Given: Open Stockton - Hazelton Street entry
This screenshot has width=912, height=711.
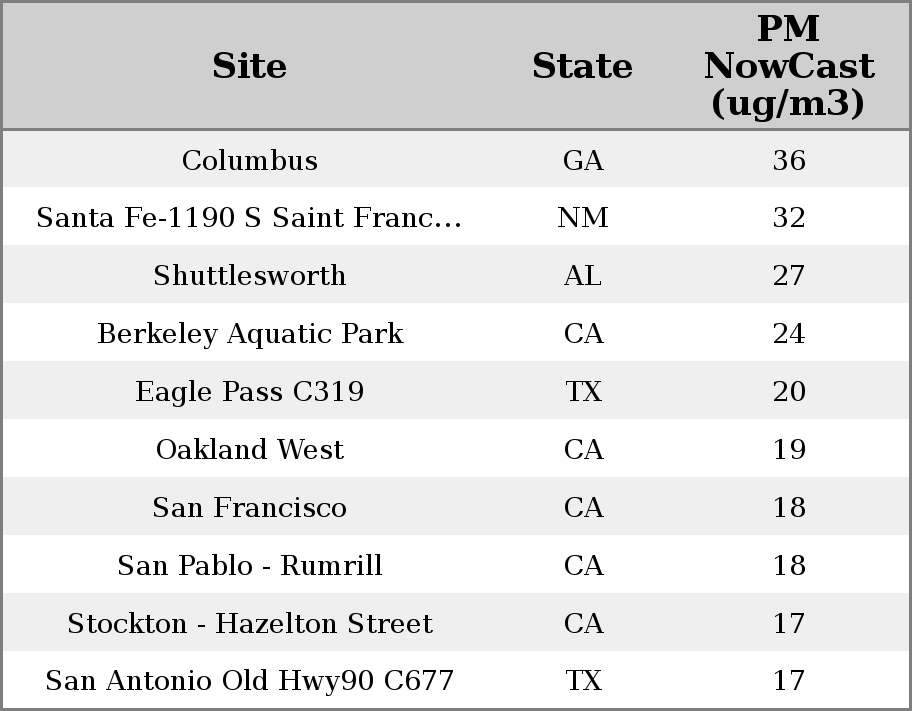Looking at the screenshot, I should [x=249, y=624].
